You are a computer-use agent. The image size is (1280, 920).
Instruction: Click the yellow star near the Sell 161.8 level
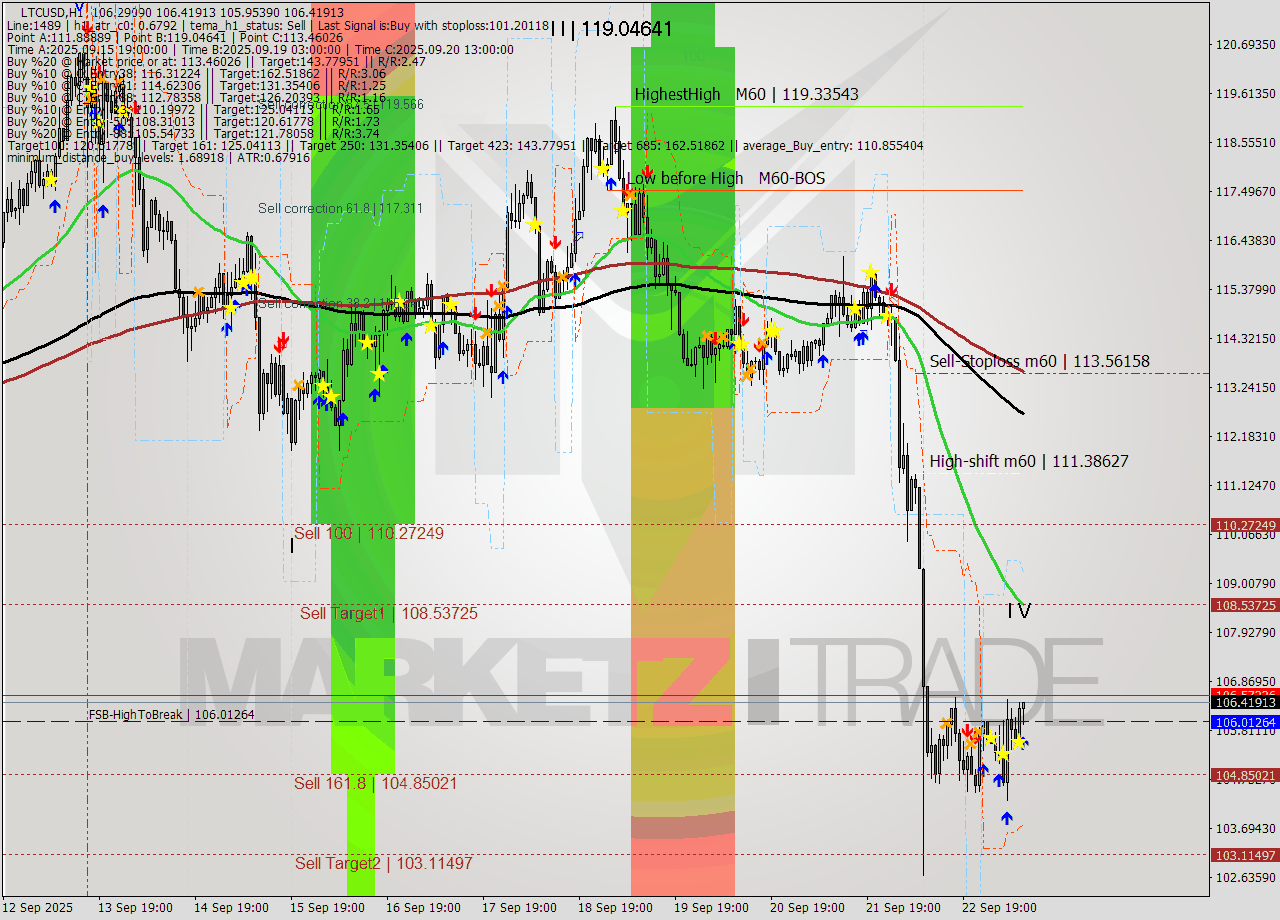[x=1003, y=755]
